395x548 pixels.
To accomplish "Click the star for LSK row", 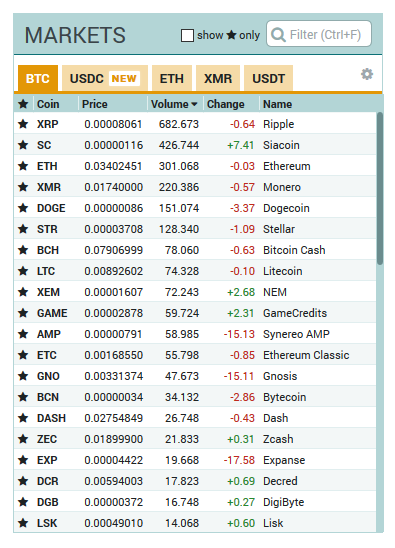I will pos(23,523).
